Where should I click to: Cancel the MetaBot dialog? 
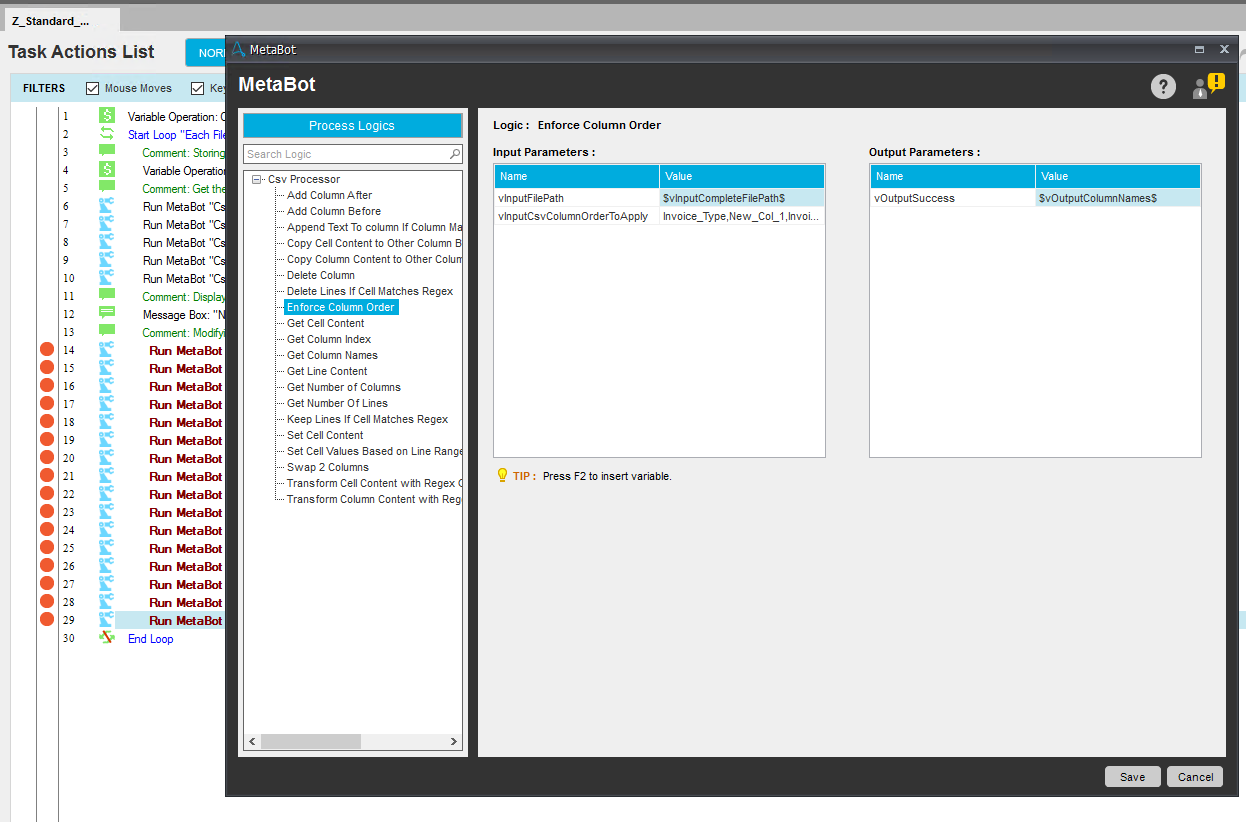tap(1195, 777)
